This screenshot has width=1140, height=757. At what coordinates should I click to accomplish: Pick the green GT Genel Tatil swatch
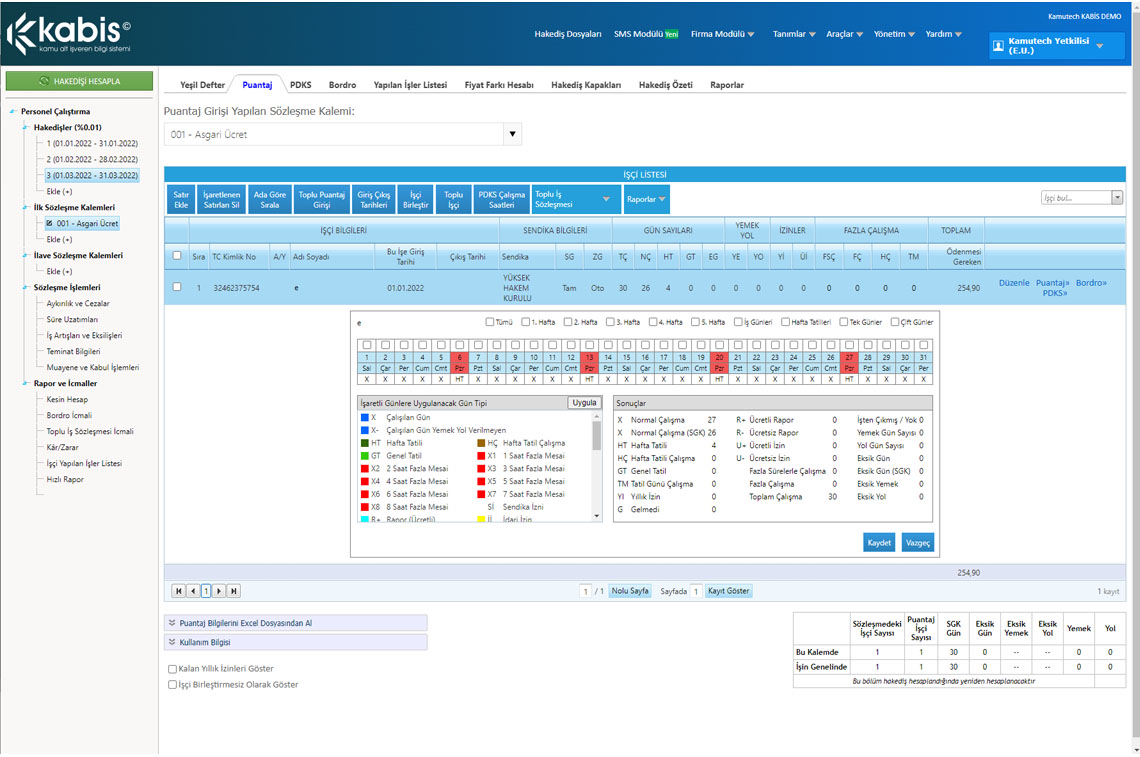click(365, 456)
